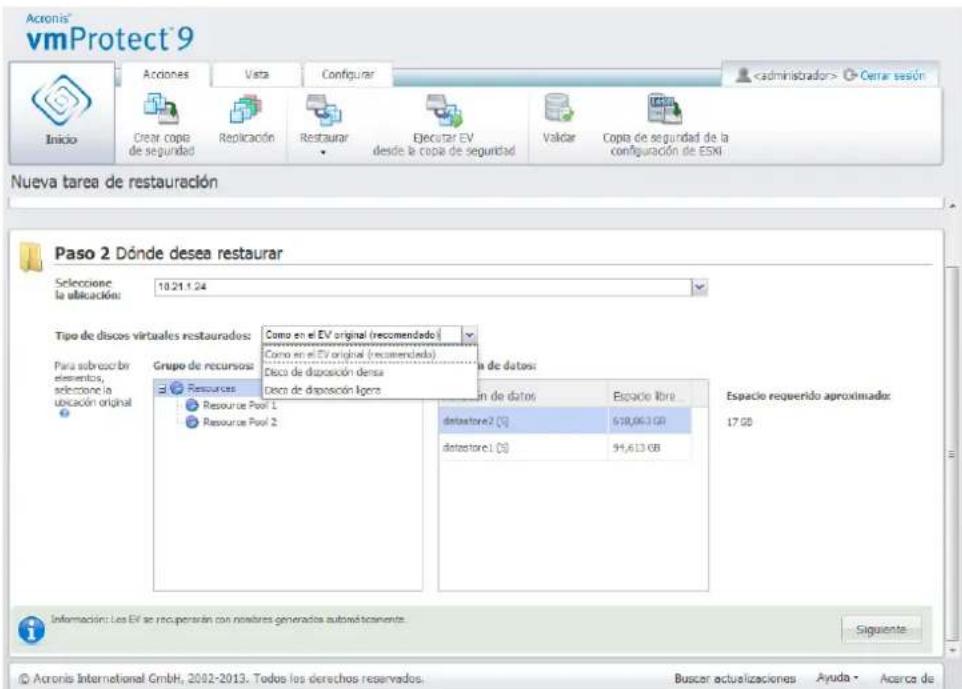Open the Replicación tool

coord(246,109)
